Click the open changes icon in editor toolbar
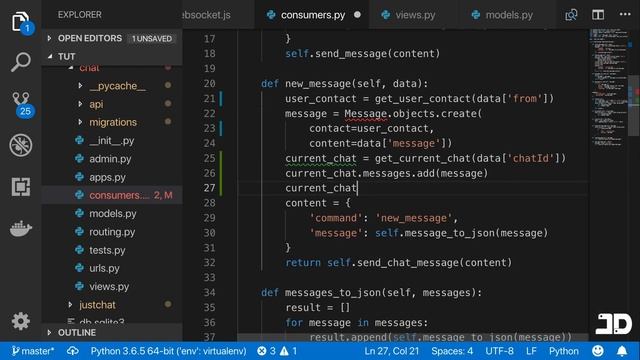Image resolution: width=640 pixels, height=360 pixels. [x=571, y=15]
